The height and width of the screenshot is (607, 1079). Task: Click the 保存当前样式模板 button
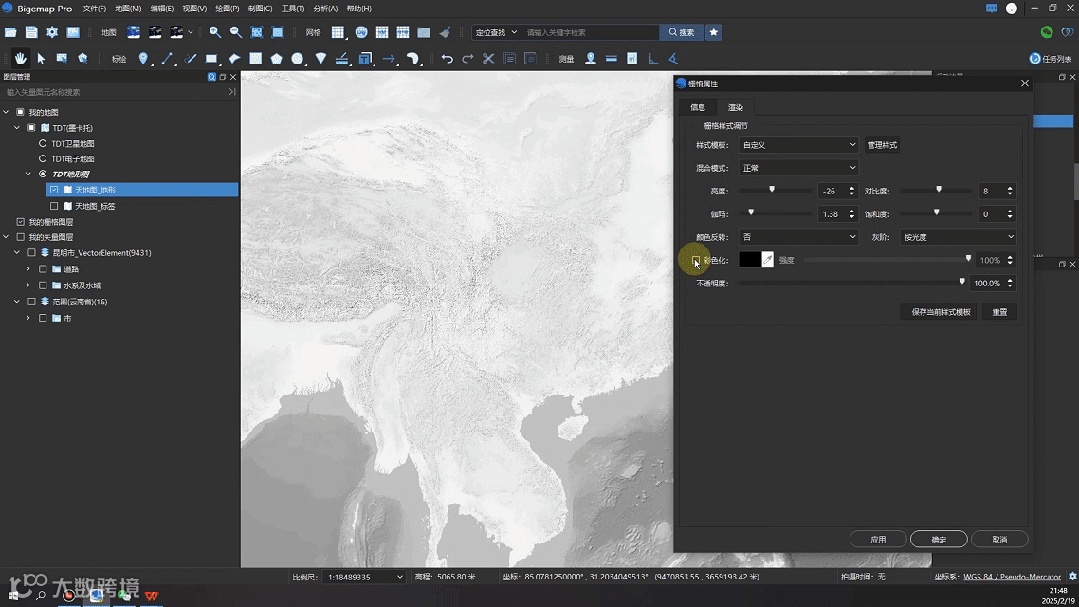(940, 312)
